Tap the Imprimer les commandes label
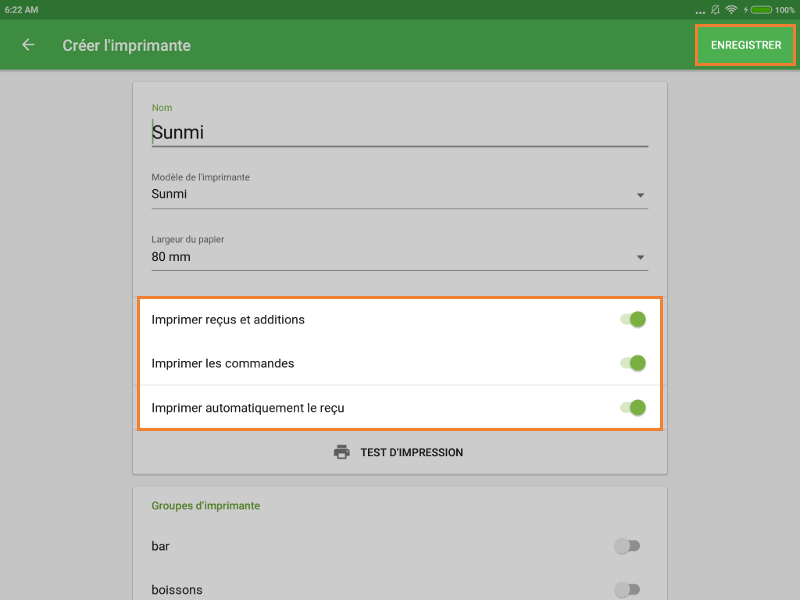The height and width of the screenshot is (600, 800). [x=223, y=363]
